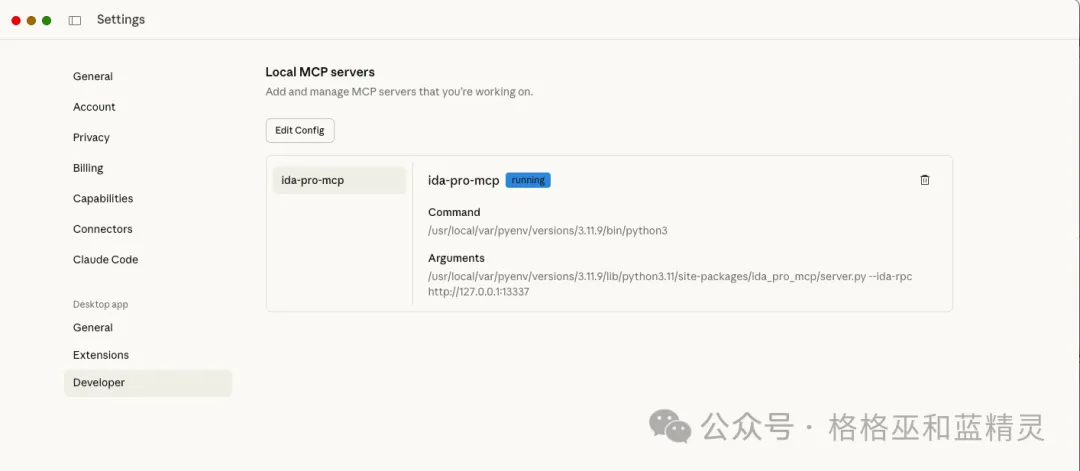Click the blue running status badge

tap(528, 180)
